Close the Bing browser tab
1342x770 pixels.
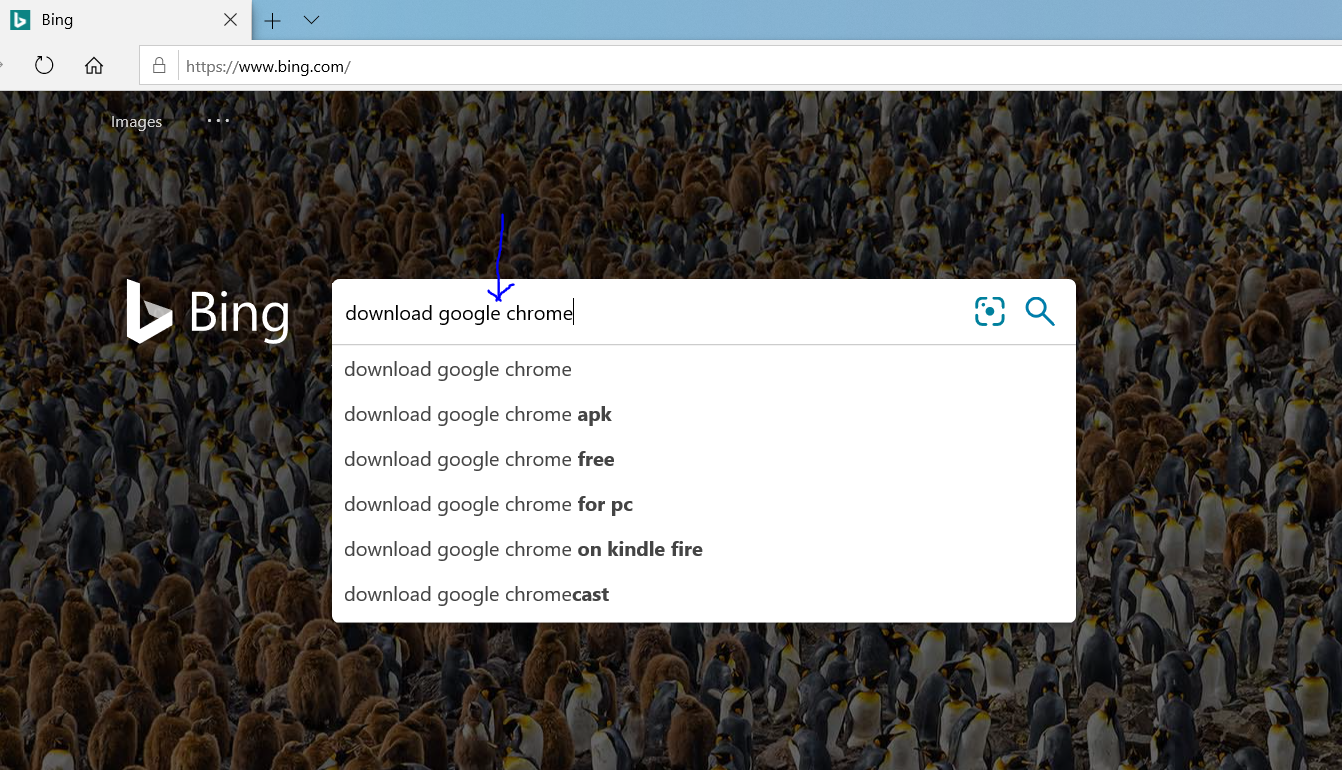(230, 20)
